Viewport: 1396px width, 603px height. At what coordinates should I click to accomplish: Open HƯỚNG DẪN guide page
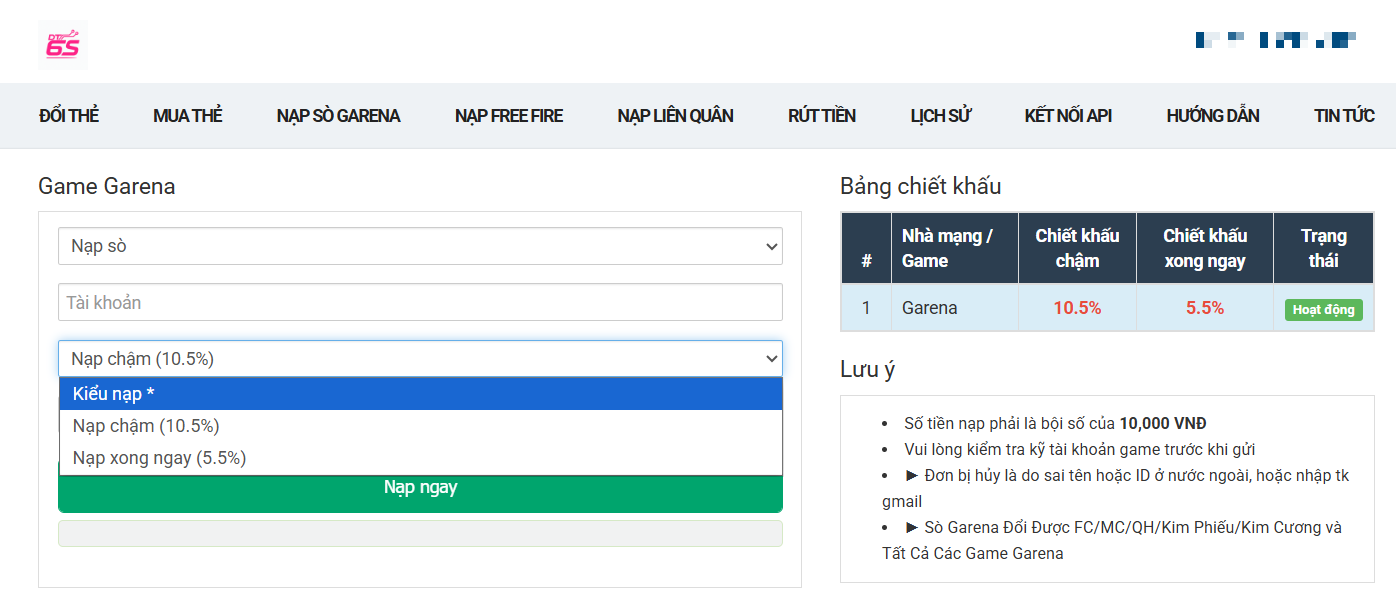pyautogui.click(x=1212, y=116)
